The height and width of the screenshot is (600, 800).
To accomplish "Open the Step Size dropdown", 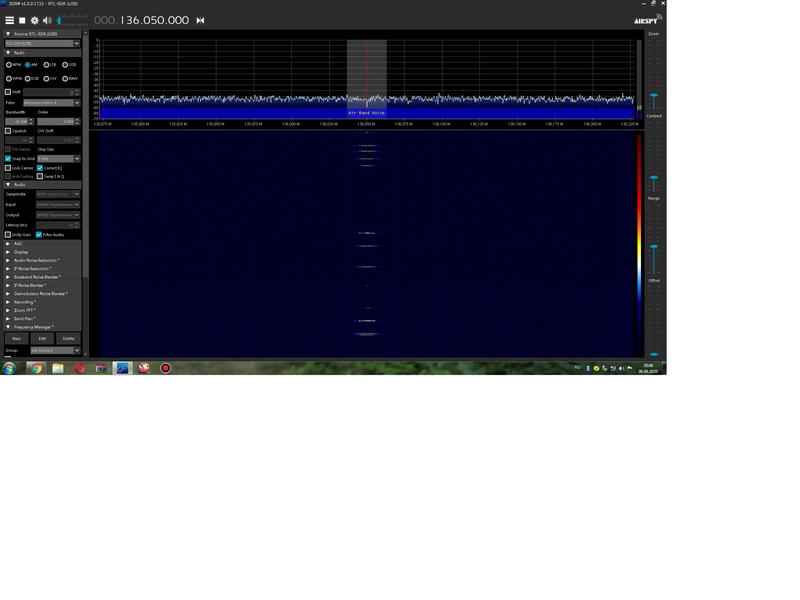I will coord(59,159).
